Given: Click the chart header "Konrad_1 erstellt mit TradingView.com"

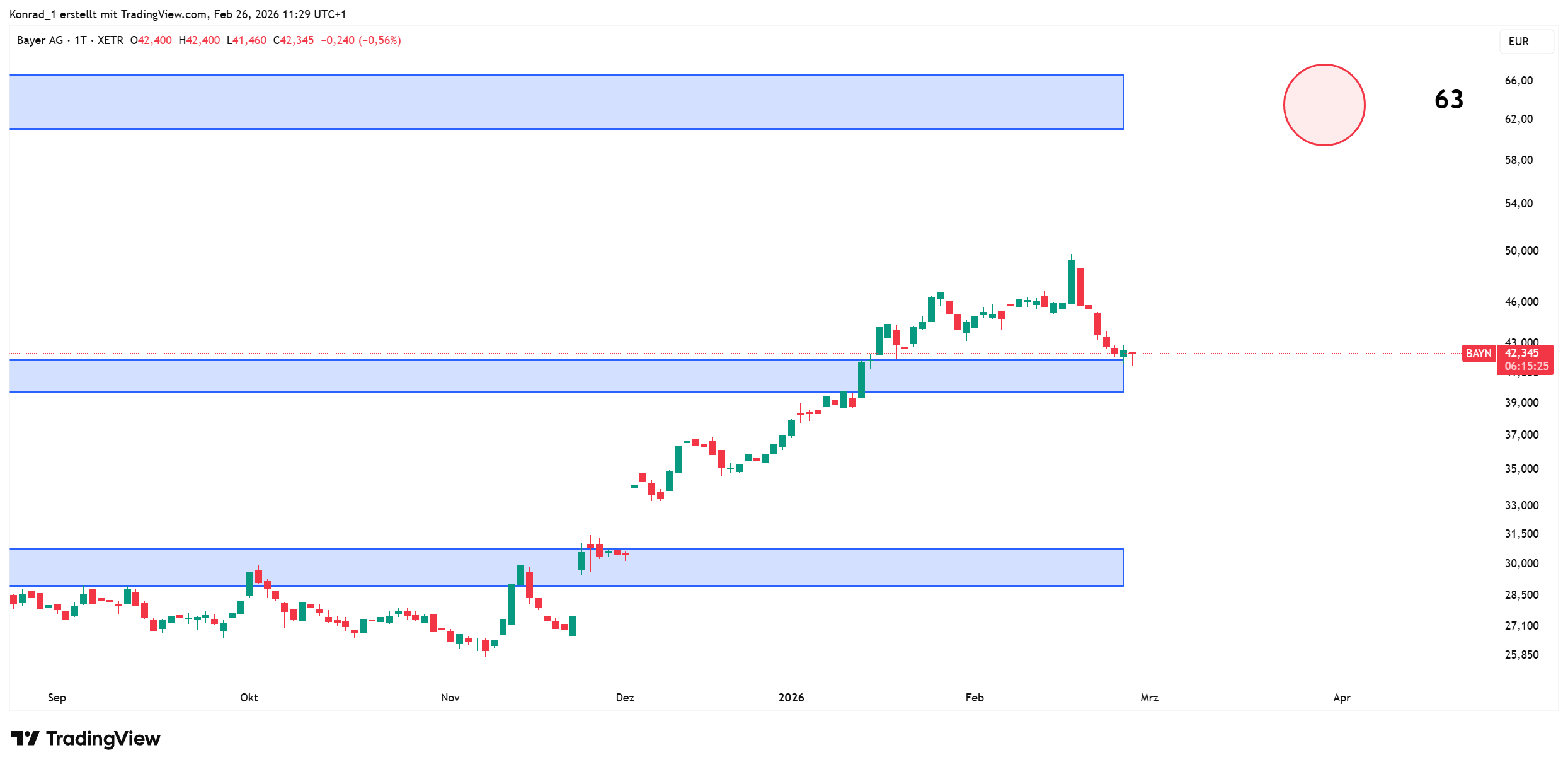Looking at the screenshot, I should [x=108, y=14].
